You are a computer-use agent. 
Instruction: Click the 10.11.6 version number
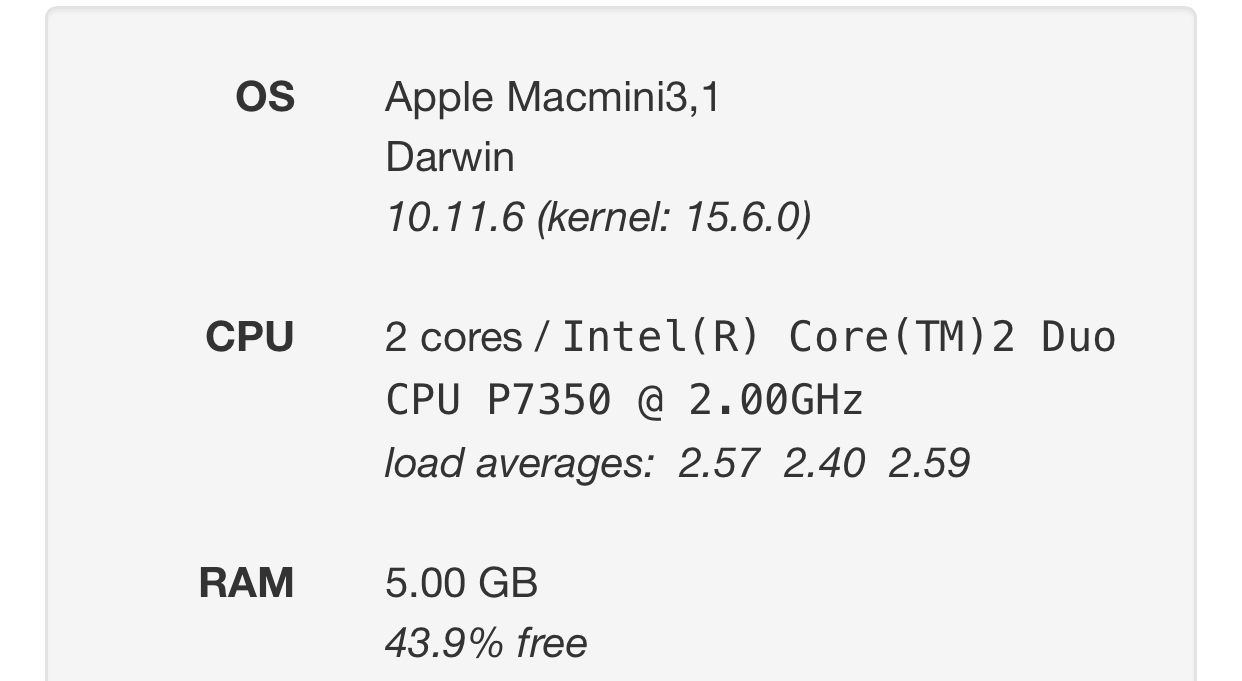point(454,217)
